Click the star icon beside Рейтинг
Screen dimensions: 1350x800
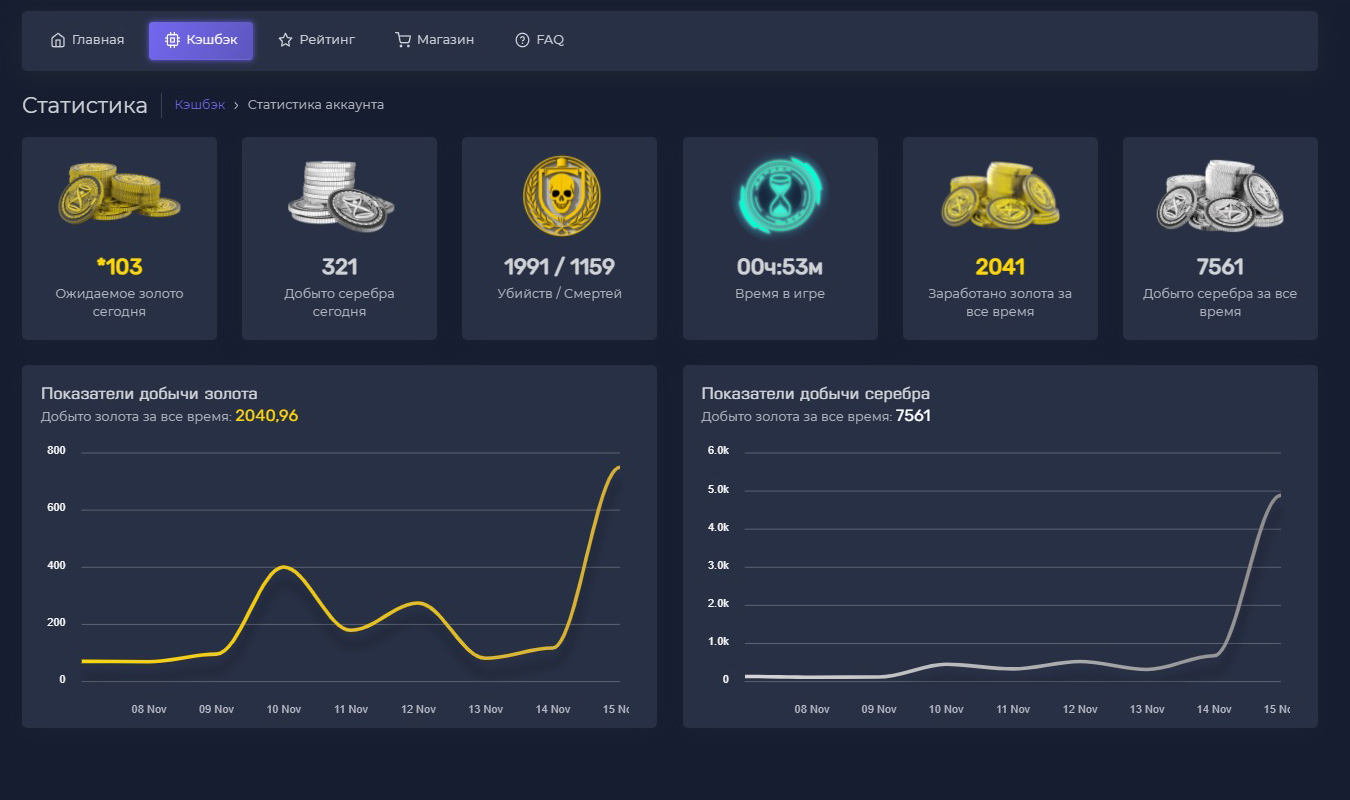pos(285,40)
